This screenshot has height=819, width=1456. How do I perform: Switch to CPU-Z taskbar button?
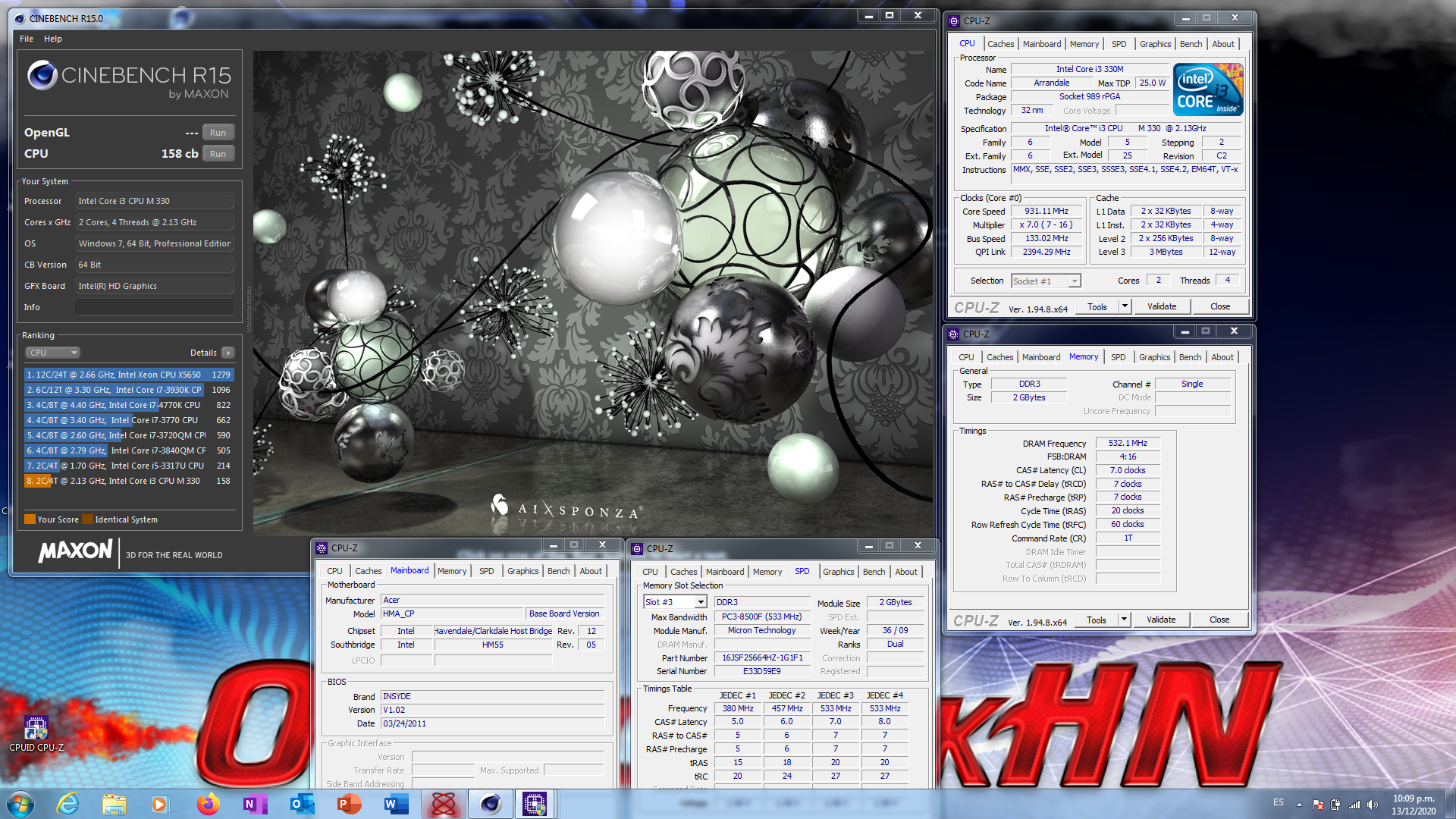tap(535, 804)
